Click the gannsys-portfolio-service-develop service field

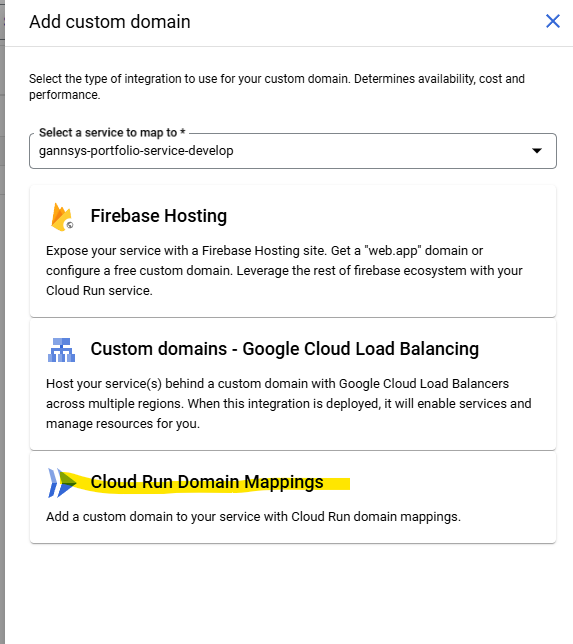pos(293,151)
